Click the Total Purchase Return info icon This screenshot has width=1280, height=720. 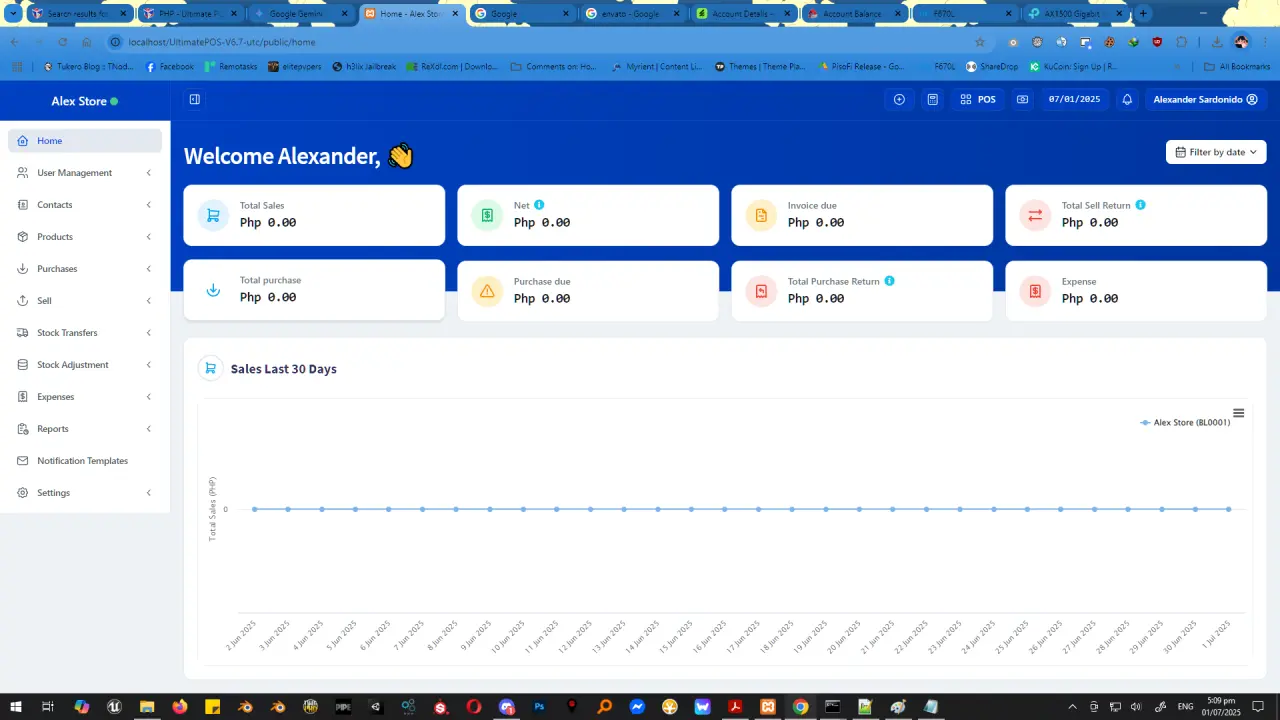(x=889, y=281)
